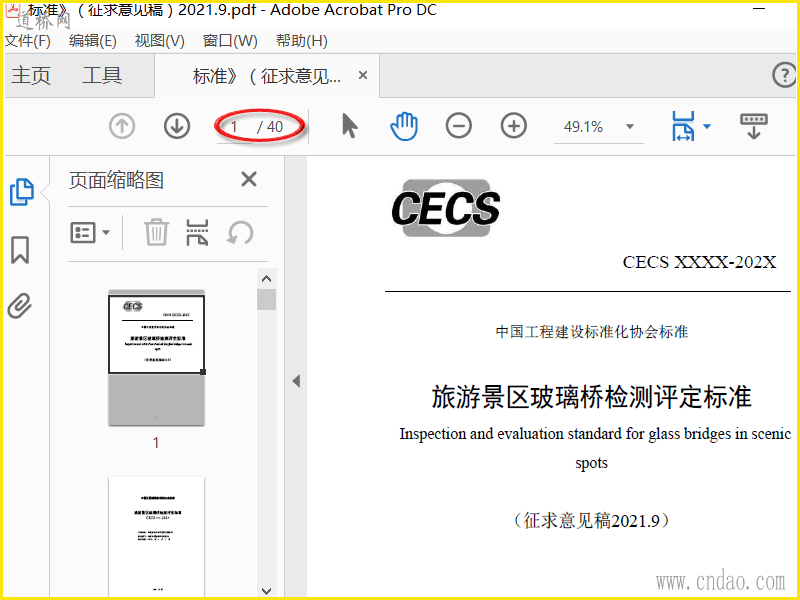Click the text （征求意见稿2021.9）
The image size is (800, 600).
click(591, 520)
